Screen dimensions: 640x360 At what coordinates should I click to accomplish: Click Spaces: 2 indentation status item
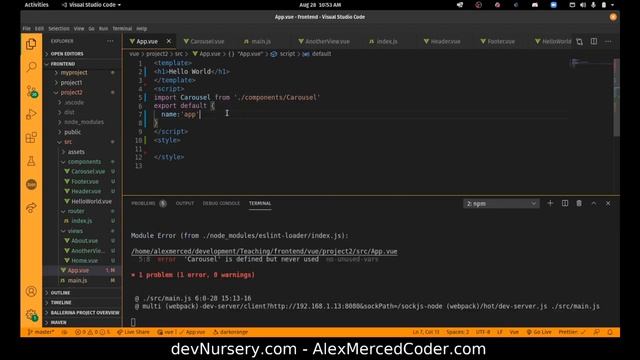(x=458, y=332)
